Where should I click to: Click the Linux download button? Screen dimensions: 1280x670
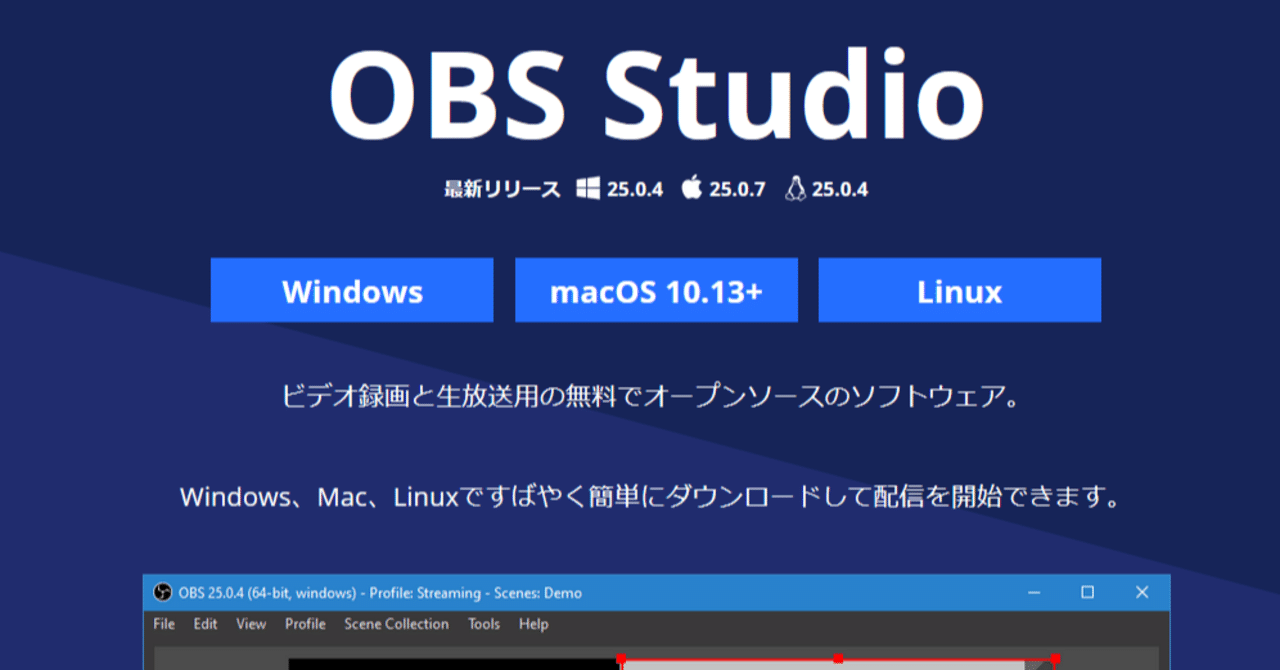pos(960,290)
